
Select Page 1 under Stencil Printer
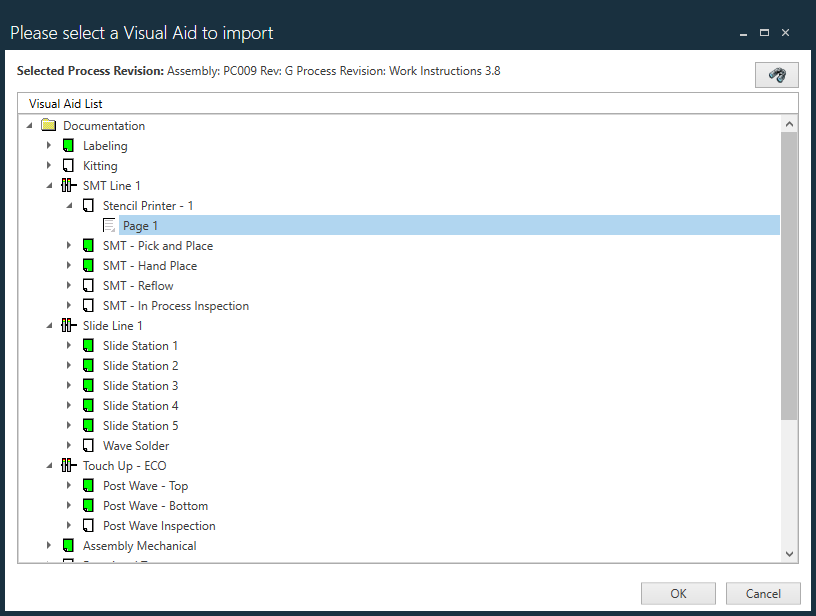pos(139,225)
